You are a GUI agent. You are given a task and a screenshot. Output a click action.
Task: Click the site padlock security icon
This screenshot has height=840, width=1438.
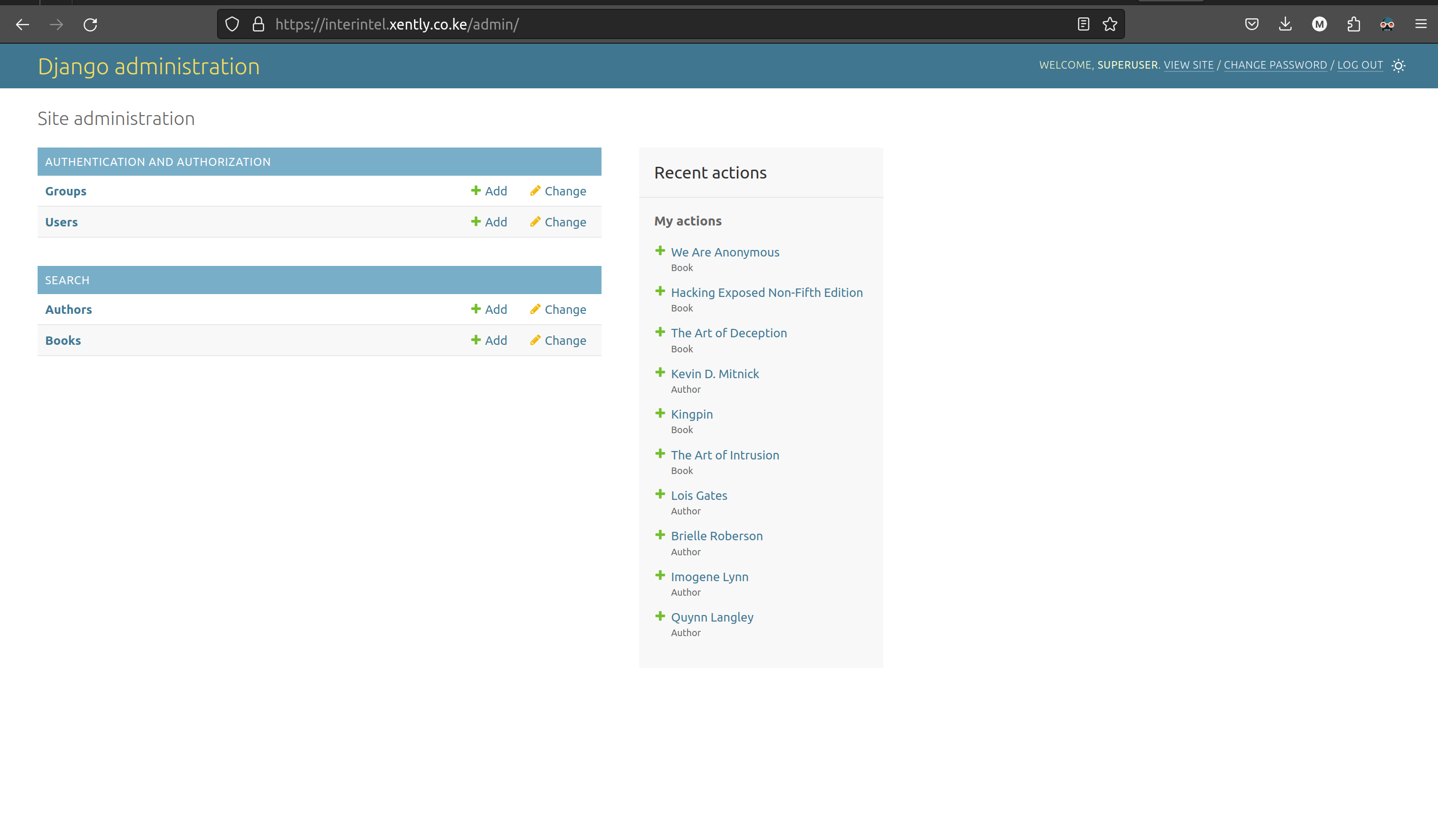(x=258, y=24)
